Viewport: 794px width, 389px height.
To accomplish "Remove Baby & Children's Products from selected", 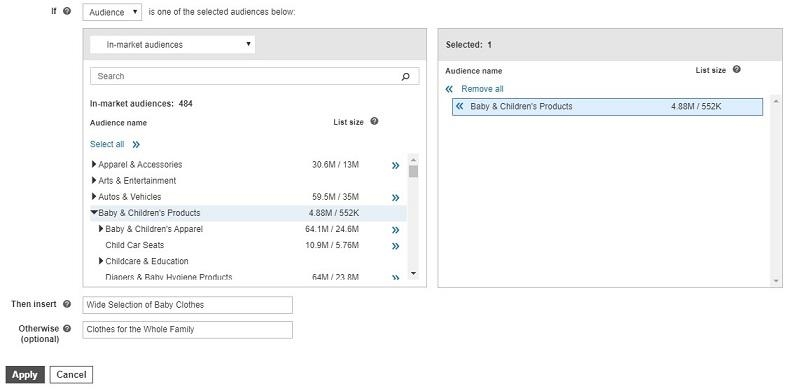I will (459, 106).
